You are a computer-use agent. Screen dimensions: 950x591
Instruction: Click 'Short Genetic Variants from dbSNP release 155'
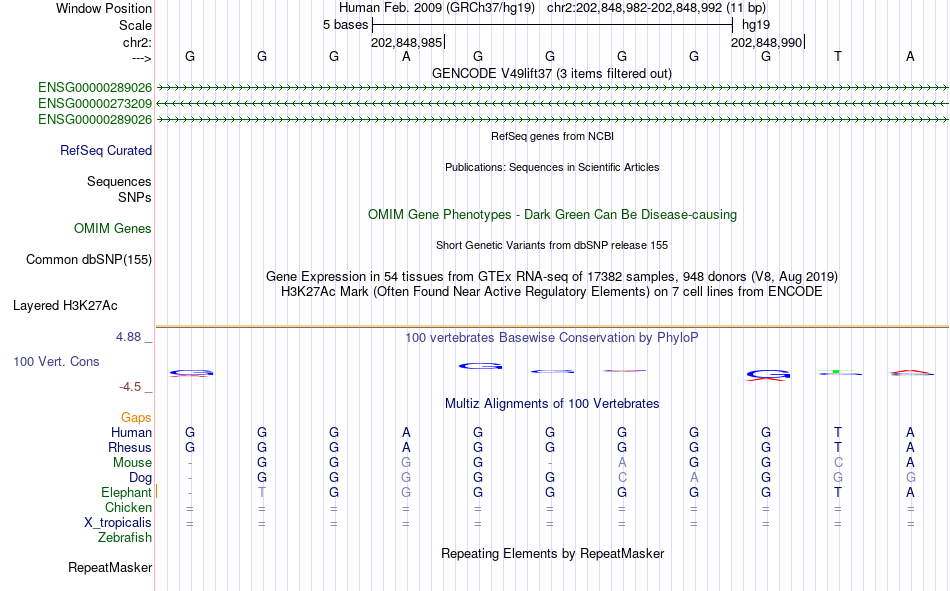pos(552,245)
